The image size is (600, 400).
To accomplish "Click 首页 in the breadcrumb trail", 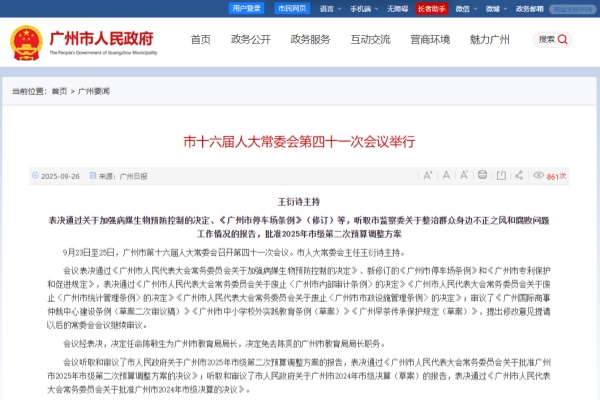I will 60,90.
